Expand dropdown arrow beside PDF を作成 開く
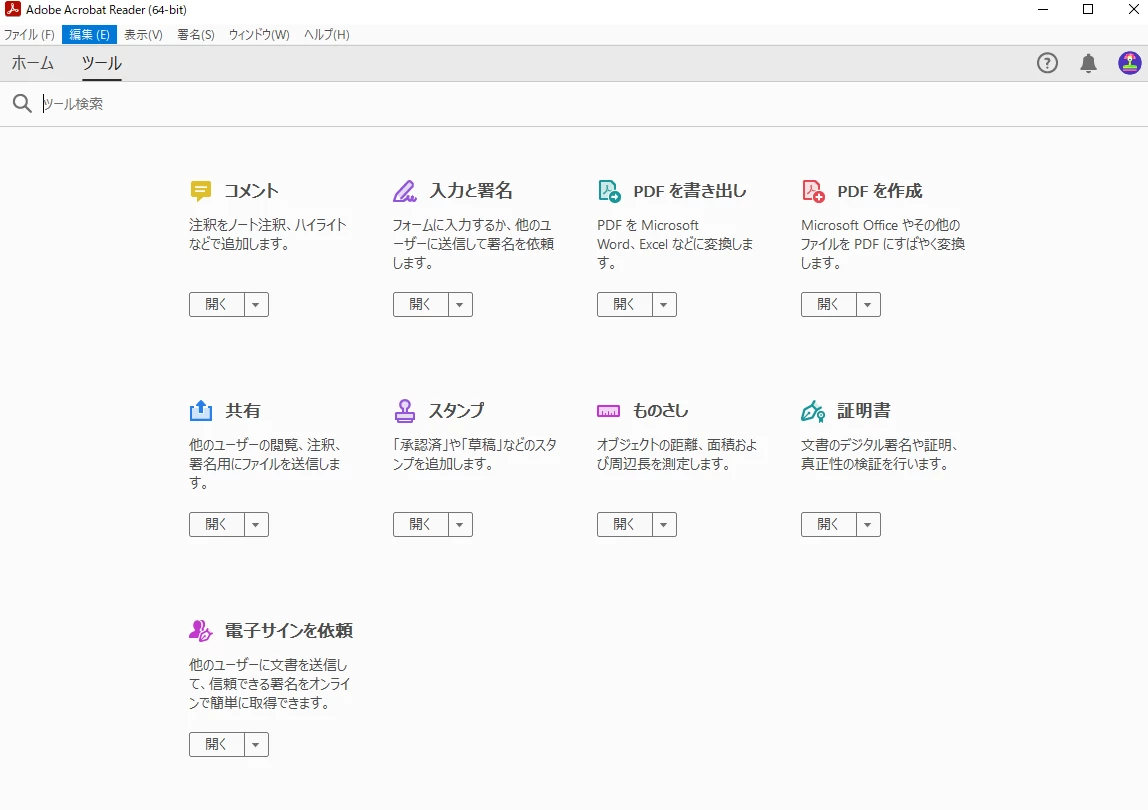 pyautogui.click(x=868, y=305)
